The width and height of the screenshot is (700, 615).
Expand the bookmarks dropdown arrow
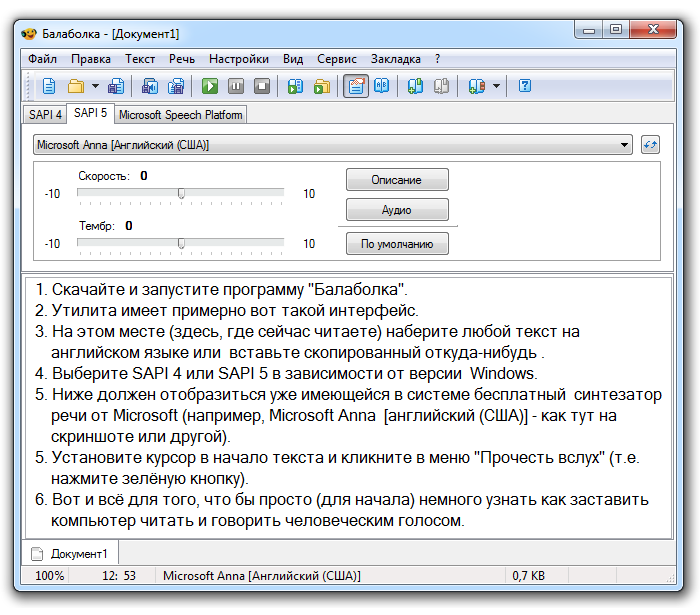496,86
